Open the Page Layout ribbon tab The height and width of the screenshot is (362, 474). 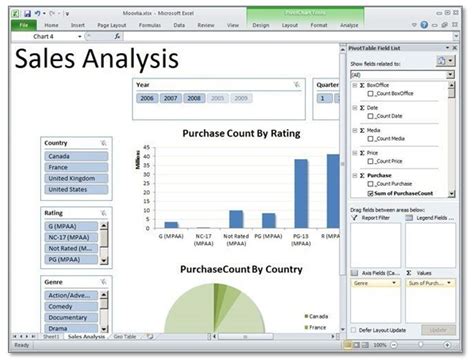[x=112, y=25]
